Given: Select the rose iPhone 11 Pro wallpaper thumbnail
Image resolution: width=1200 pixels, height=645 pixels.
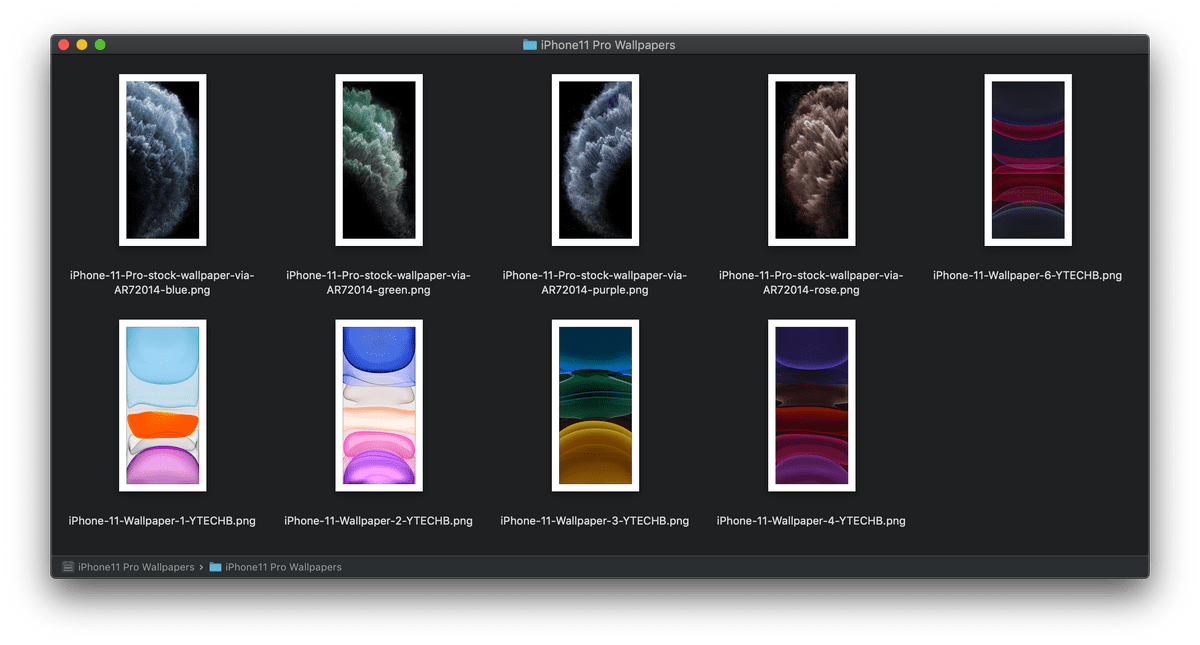Looking at the screenshot, I should tap(811, 160).
